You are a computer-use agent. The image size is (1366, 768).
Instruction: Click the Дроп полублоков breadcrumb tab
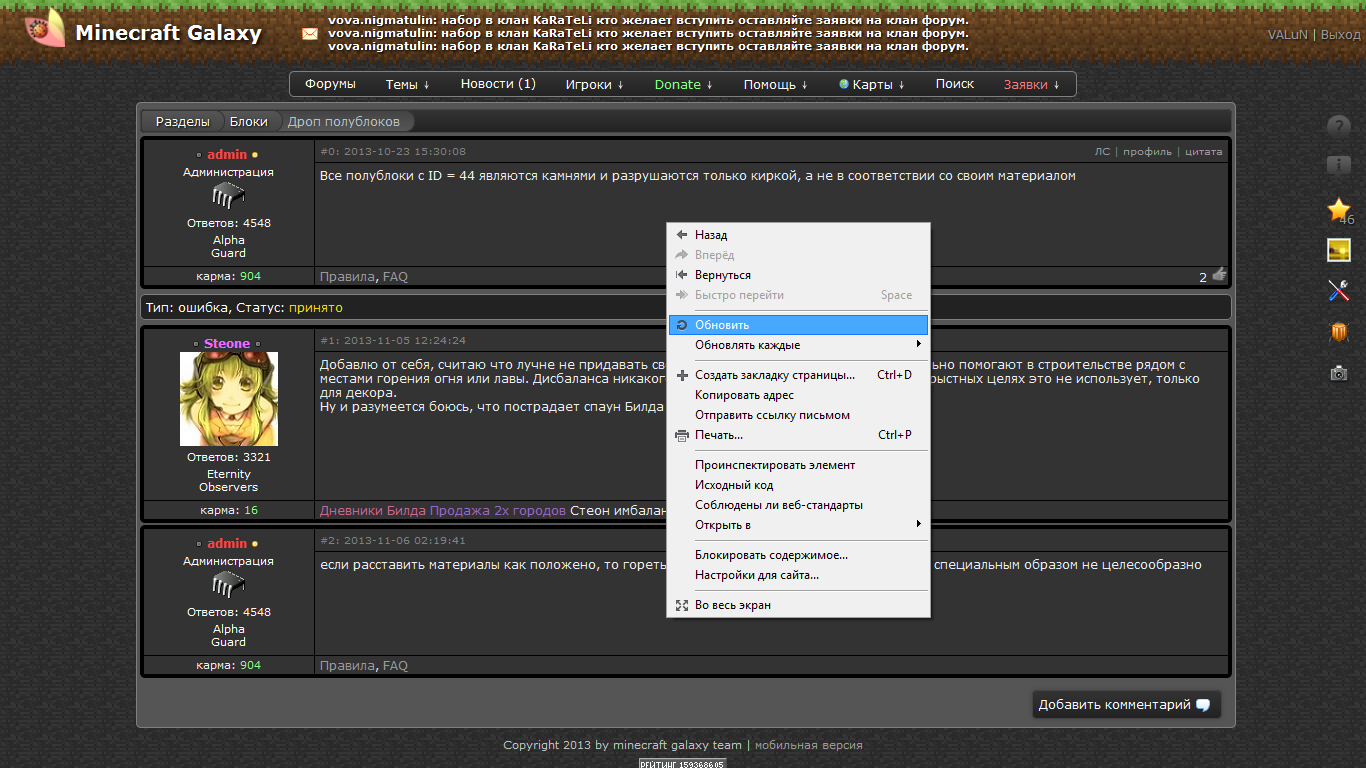click(x=344, y=121)
